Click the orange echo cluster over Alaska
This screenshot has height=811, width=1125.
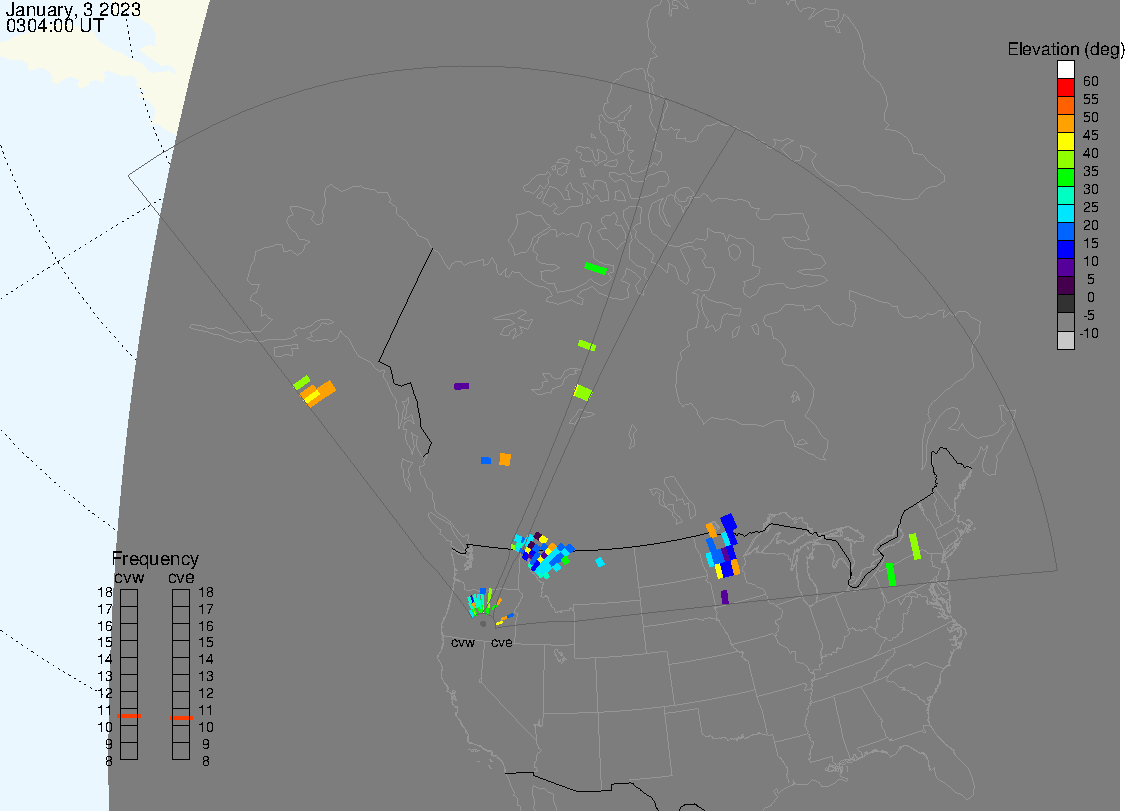319,393
